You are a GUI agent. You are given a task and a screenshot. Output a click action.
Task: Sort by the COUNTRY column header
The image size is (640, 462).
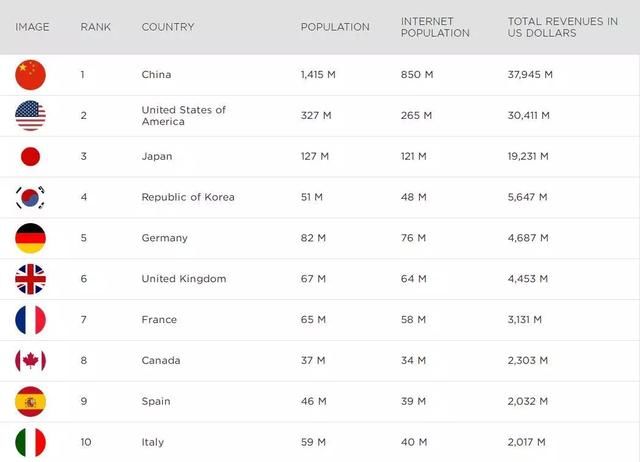tap(168, 27)
